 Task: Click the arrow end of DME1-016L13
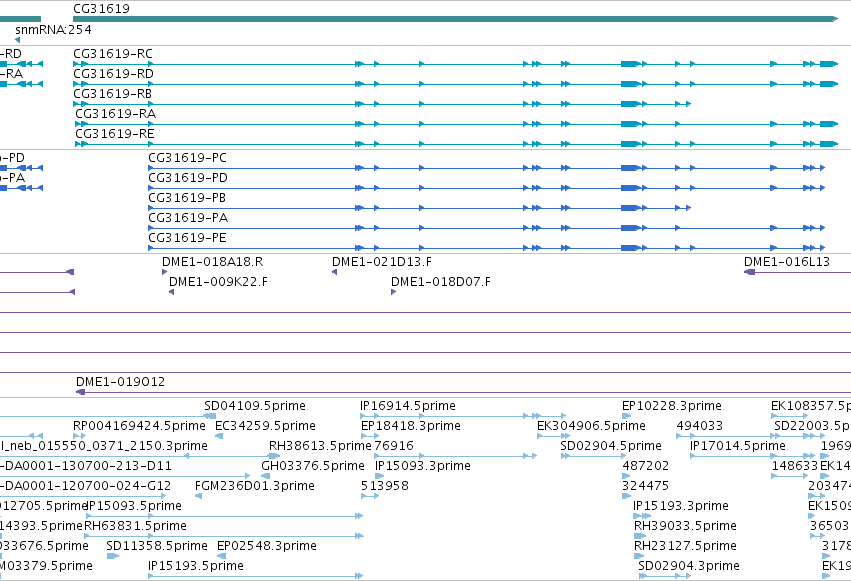749,272
